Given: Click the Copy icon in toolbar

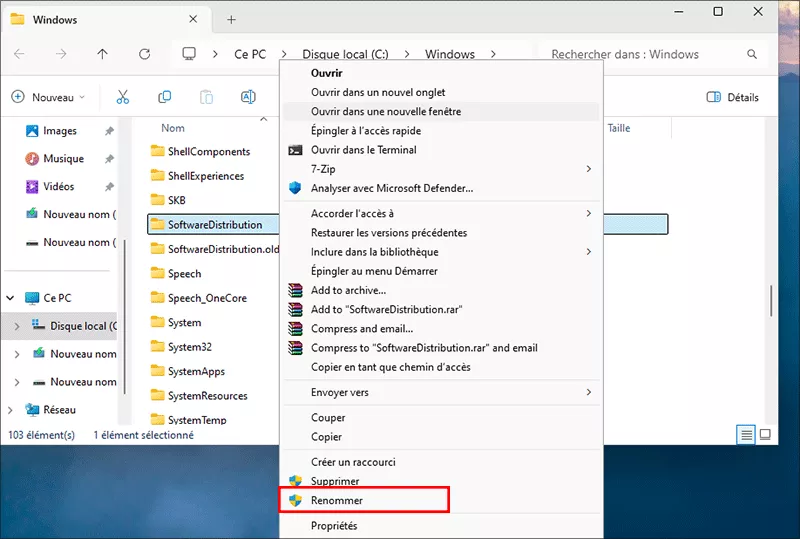Looking at the screenshot, I should click(165, 97).
